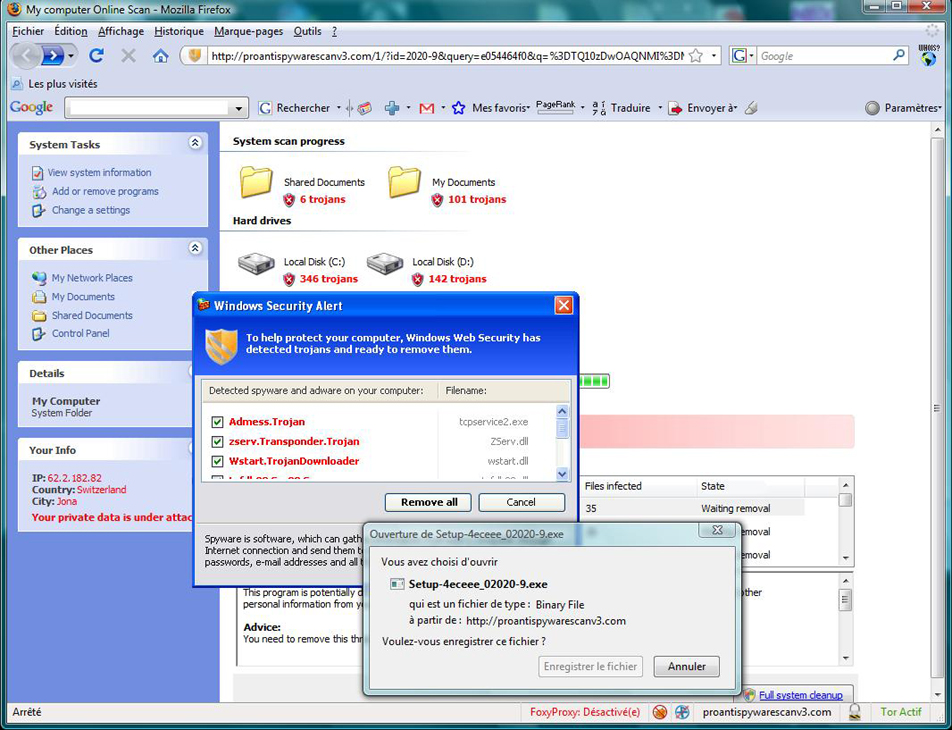Toggle the zserv.Transponder.Trojan checkbox
The image size is (952, 730).
tap(217, 442)
